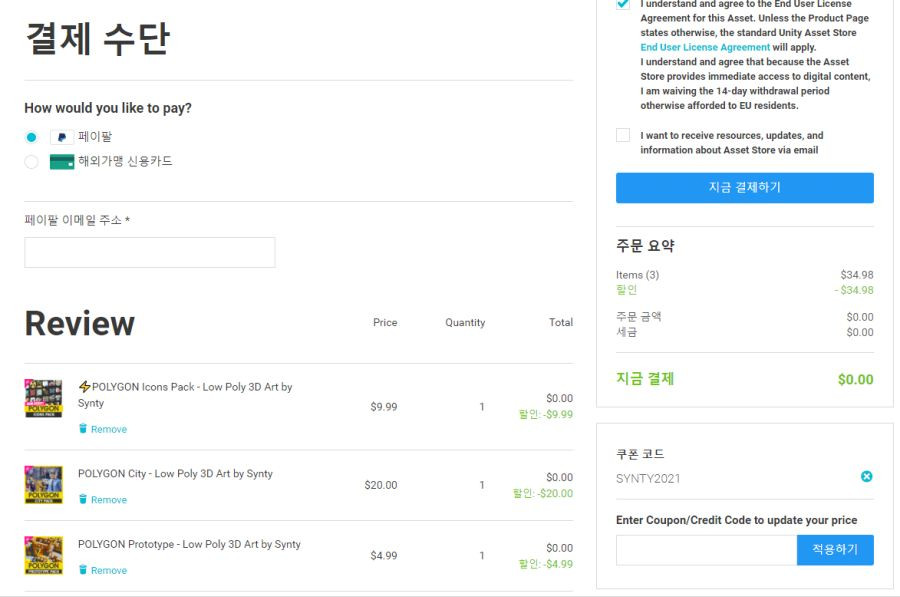Image resolution: width=900 pixels, height=597 pixels.
Task: Click the 결제 수단 heading
Action: coord(98,38)
